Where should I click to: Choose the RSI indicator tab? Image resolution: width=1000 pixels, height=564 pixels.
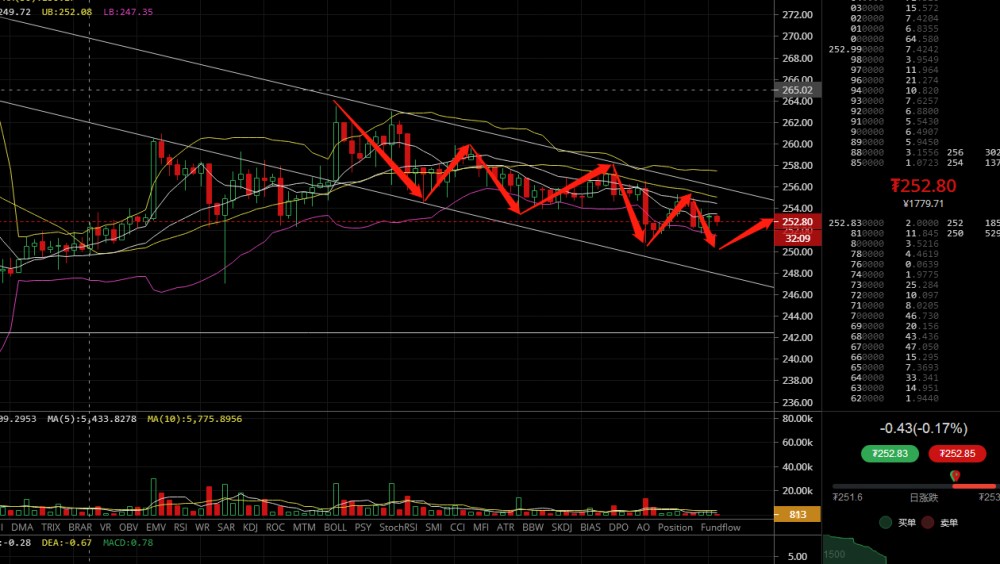(180, 527)
